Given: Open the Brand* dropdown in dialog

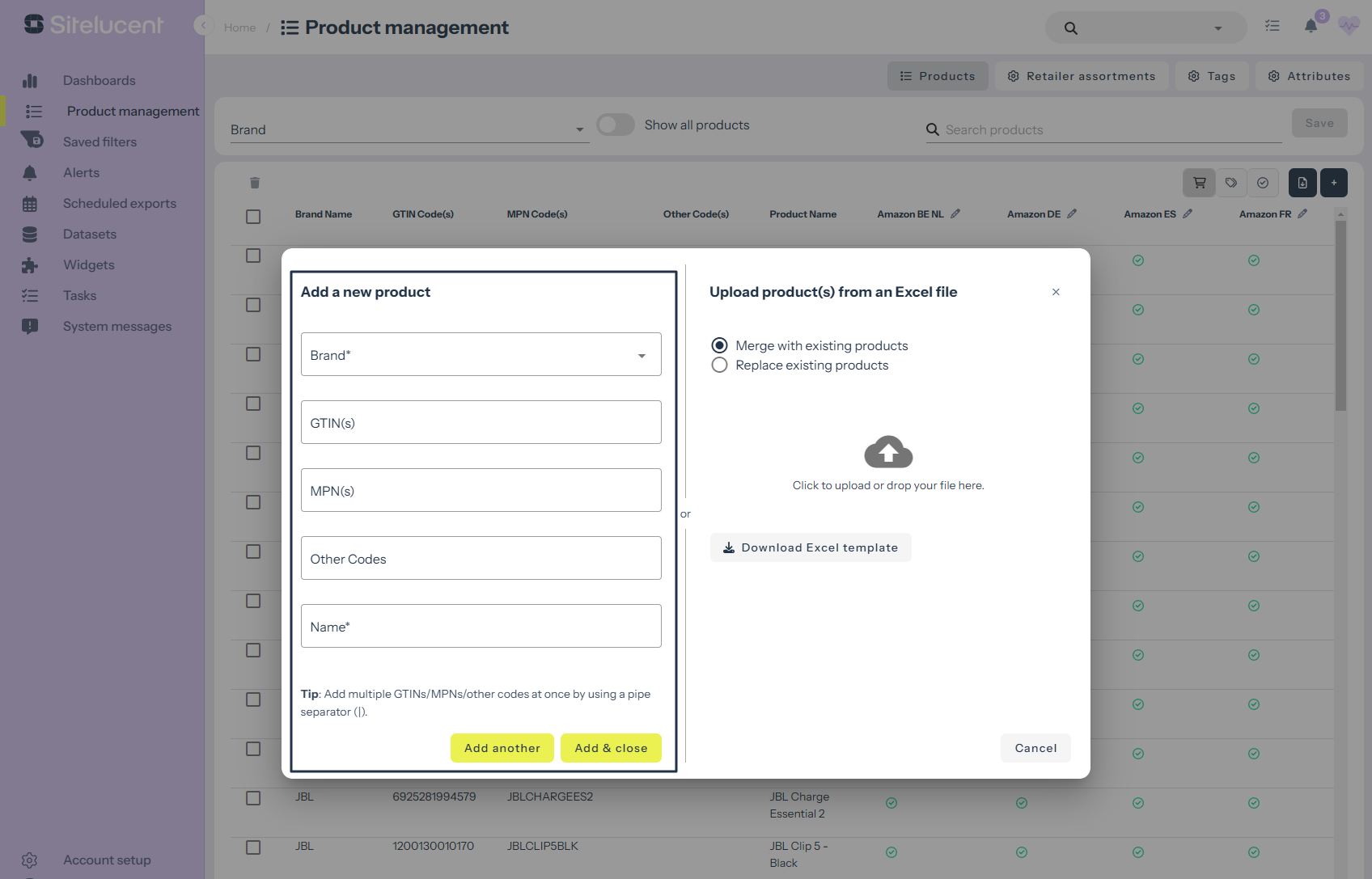Looking at the screenshot, I should pyautogui.click(x=481, y=355).
